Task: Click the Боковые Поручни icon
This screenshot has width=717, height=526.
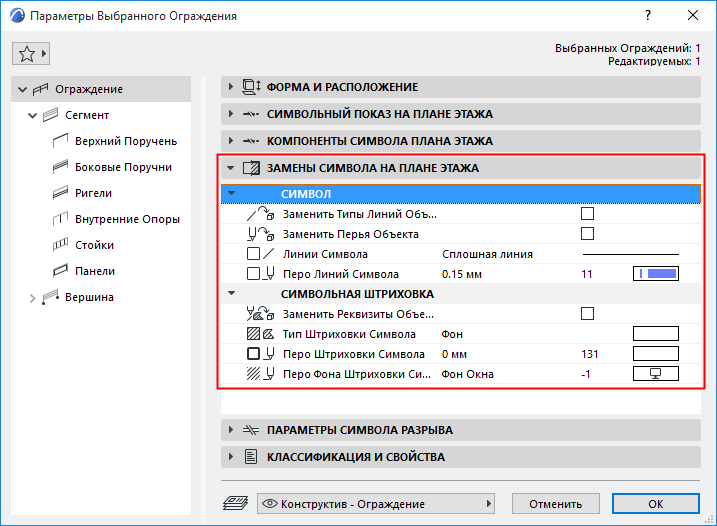Action: click(60, 167)
